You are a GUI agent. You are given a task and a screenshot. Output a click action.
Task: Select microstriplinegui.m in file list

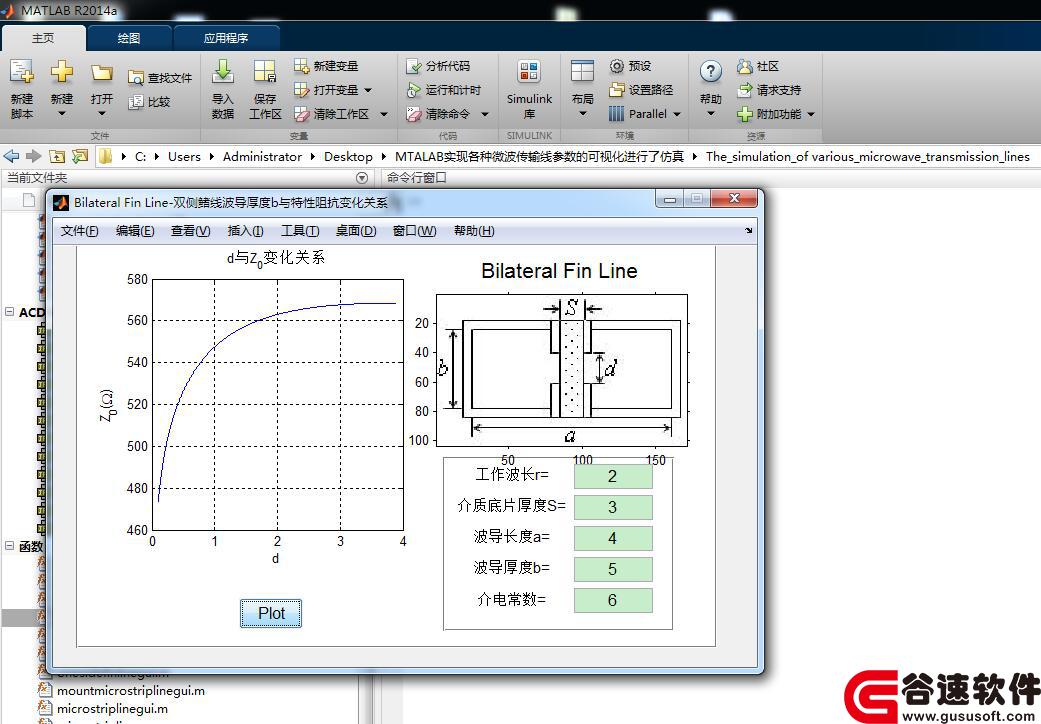[112, 709]
